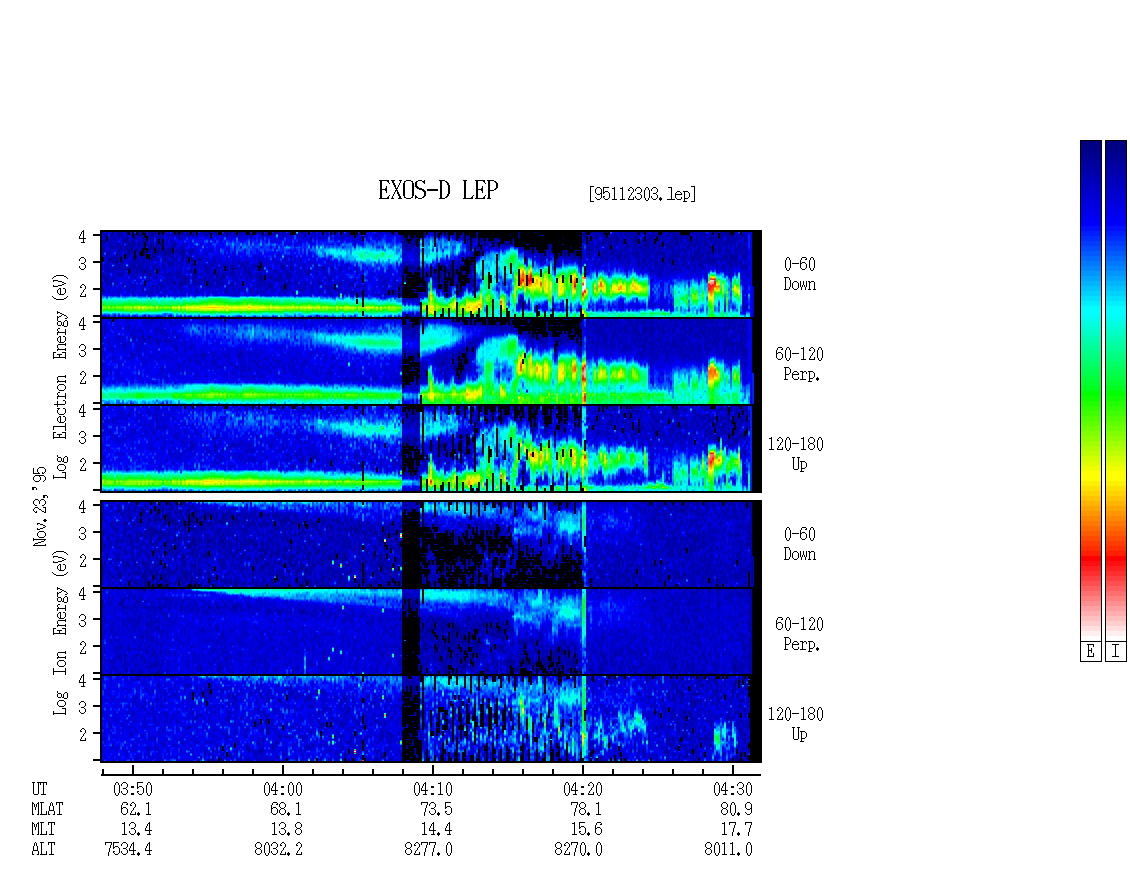The height and width of the screenshot is (875, 1130).
Task: Select the 120-180 Up label beside the electron panel
Action: coord(796,454)
